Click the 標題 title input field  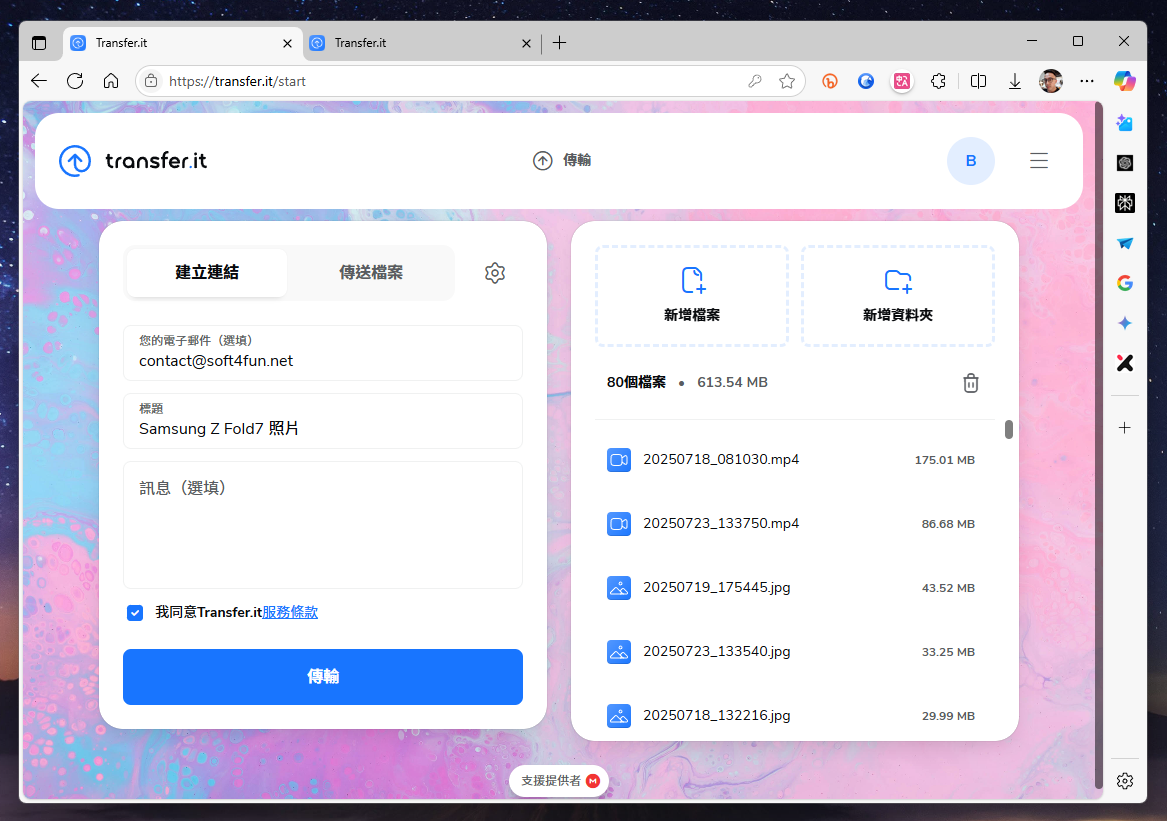[x=322, y=429]
